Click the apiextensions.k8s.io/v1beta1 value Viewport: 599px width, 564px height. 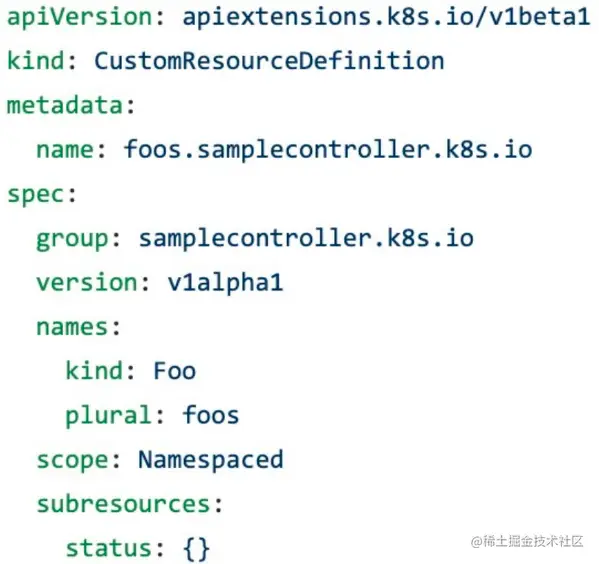(x=386, y=17)
